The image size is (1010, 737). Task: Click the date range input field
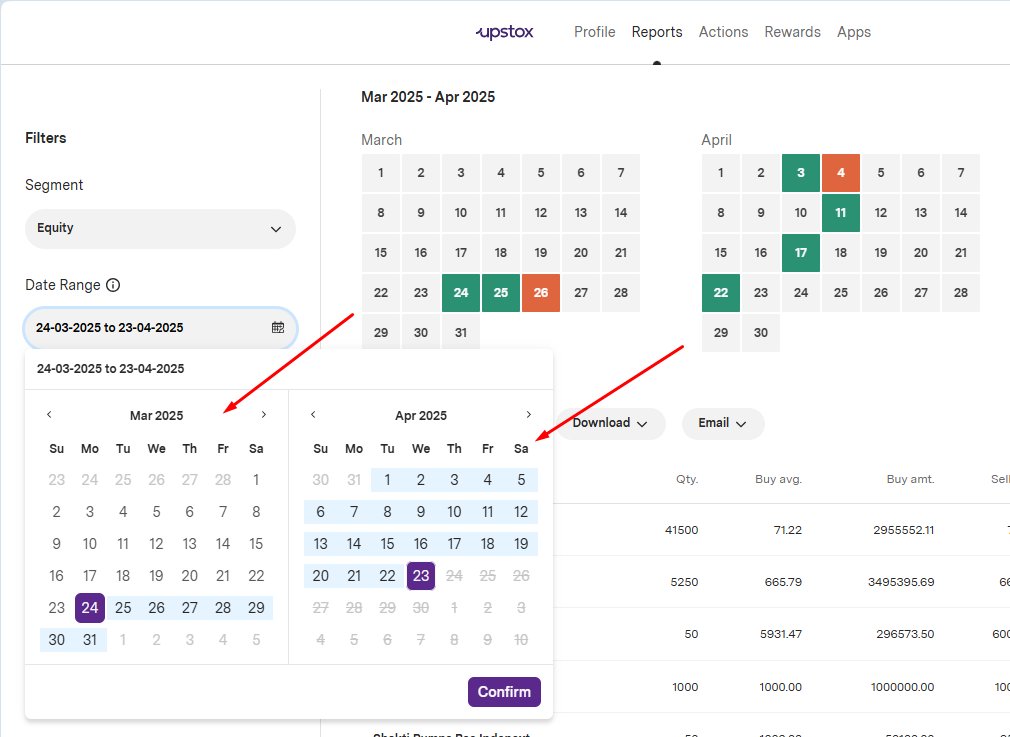coord(160,328)
